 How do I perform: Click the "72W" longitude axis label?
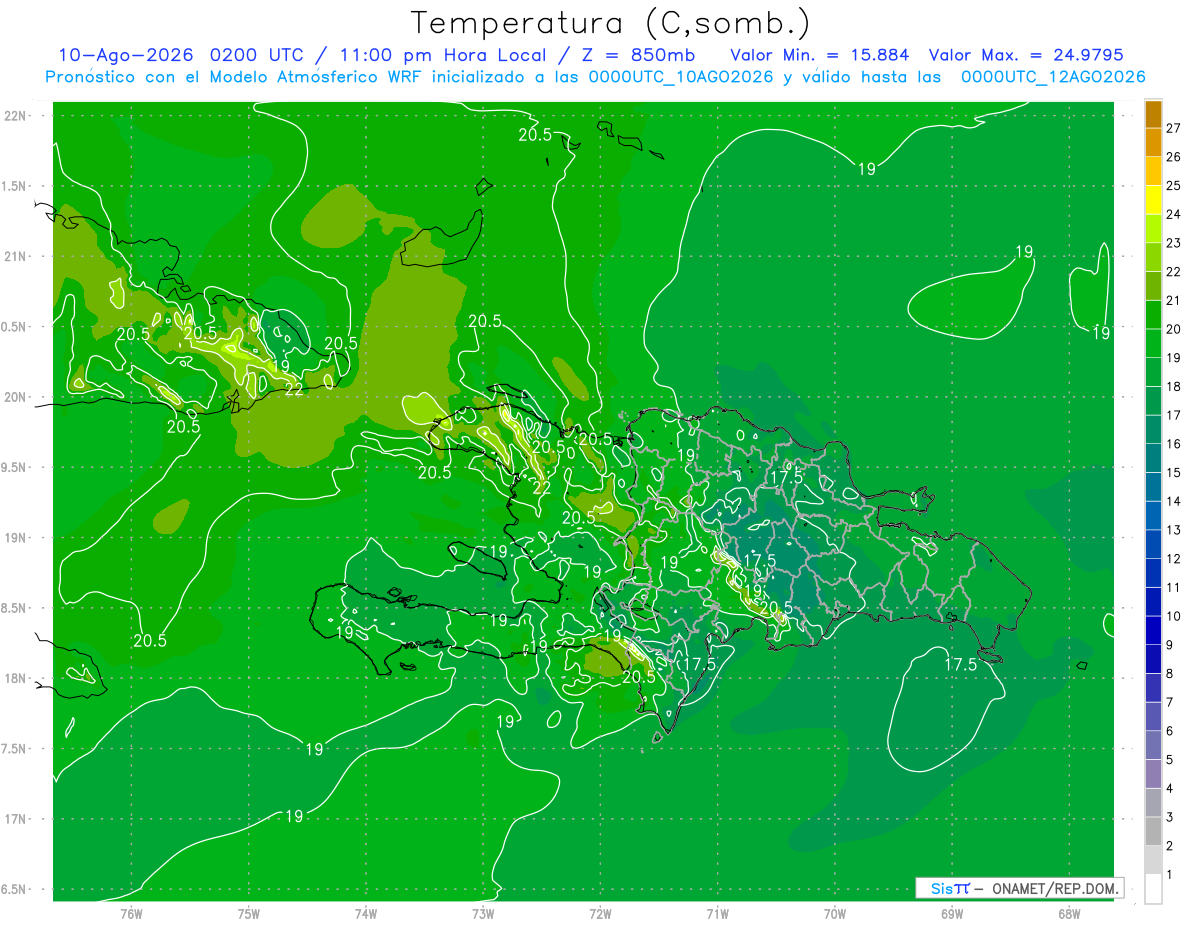pyautogui.click(x=600, y=914)
